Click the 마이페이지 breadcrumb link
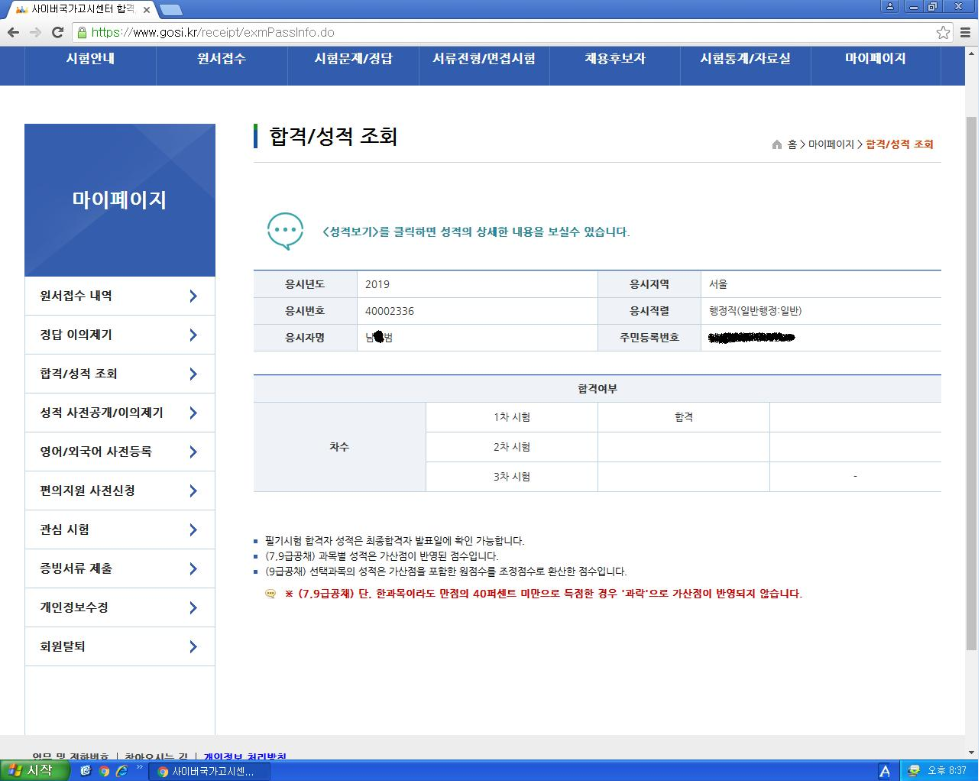979x781 pixels. (831, 145)
